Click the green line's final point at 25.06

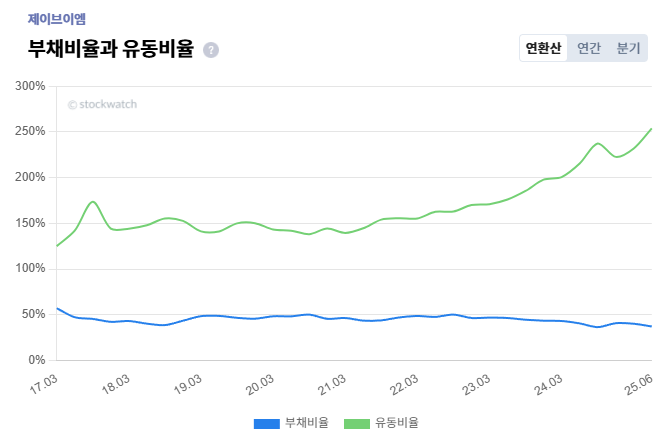(652, 128)
